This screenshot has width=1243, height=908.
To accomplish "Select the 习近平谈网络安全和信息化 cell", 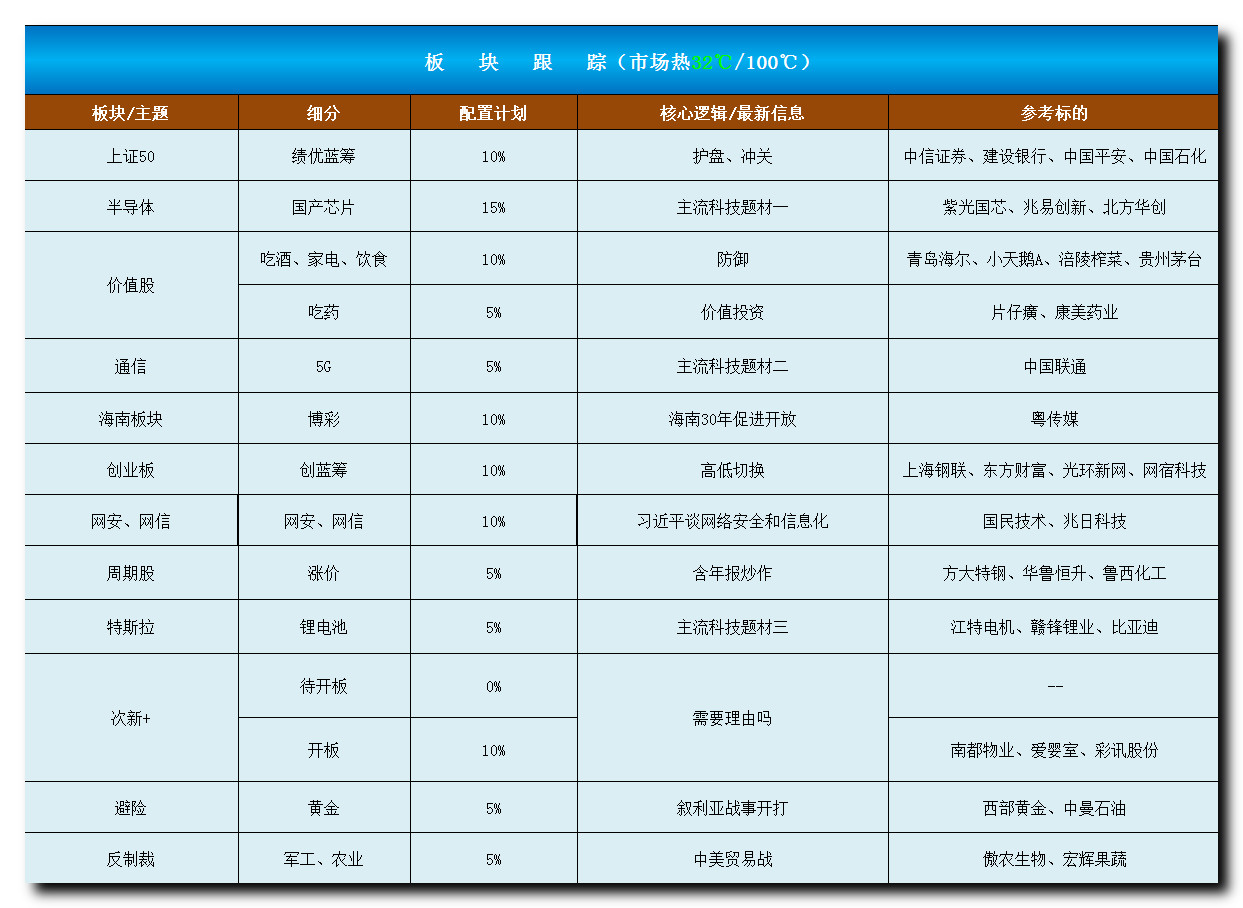I will 732,521.
